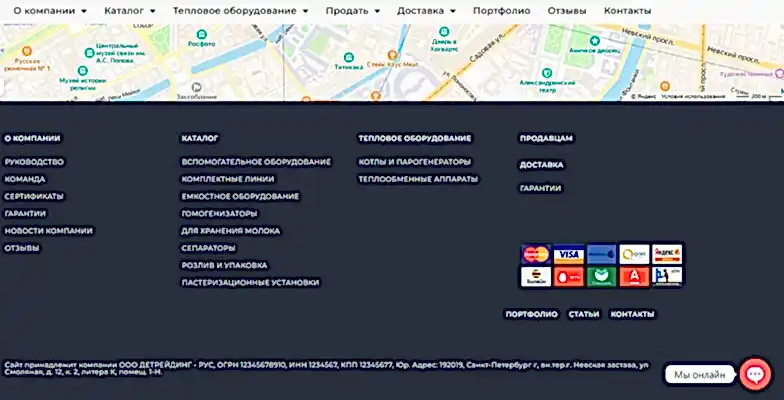This screenshot has height=400, width=784.
Task: Click the green Sberbank payment logo
Action: click(602, 277)
